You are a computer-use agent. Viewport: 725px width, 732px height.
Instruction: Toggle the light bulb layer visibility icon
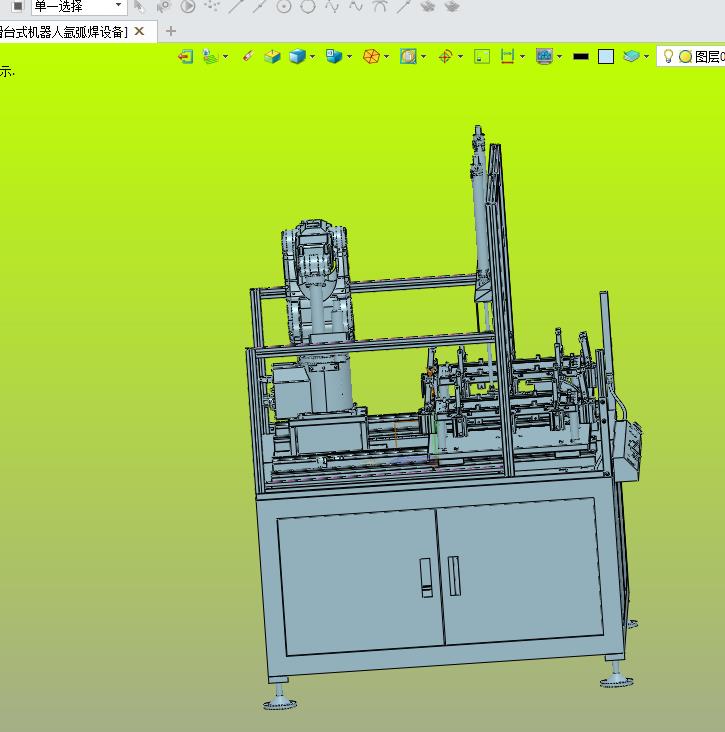pos(668,56)
